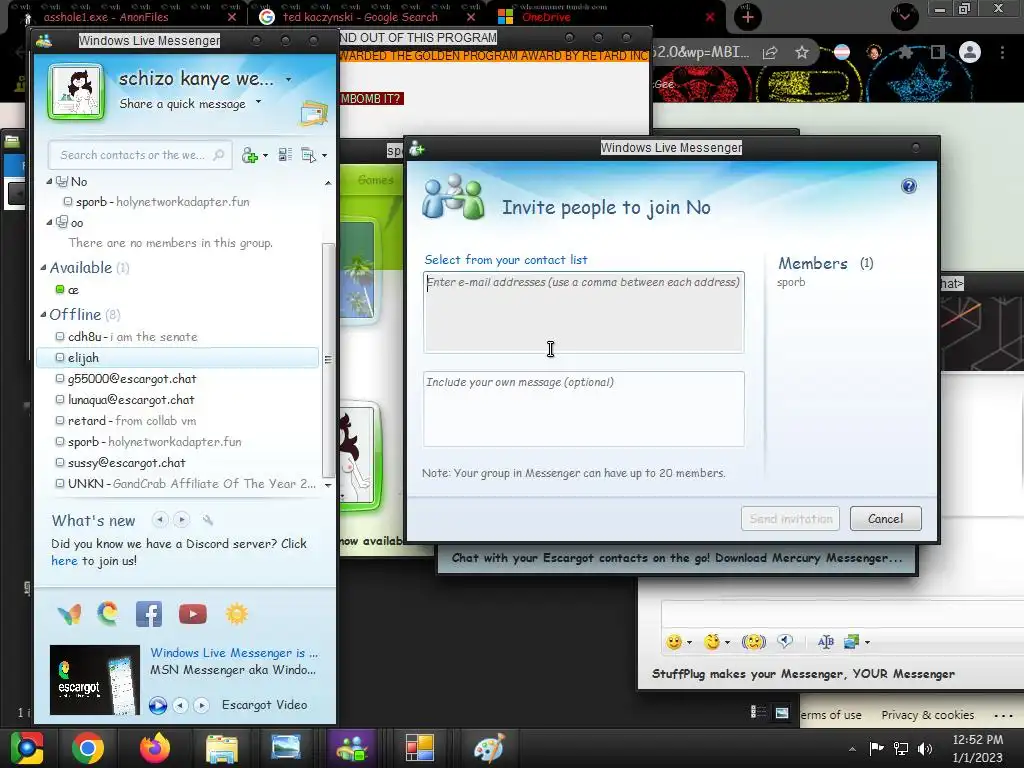Show next What's new item
The image size is (1024, 768).
(x=182, y=520)
